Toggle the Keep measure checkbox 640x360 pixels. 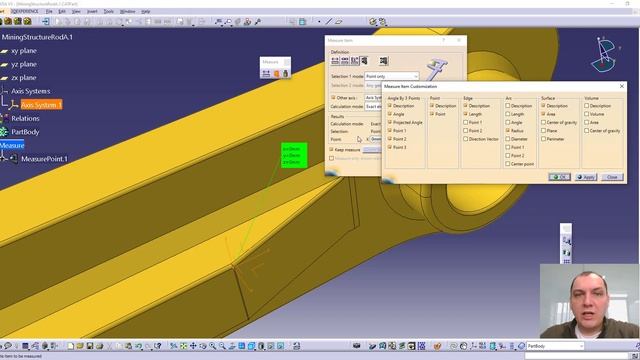pyautogui.click(x=331, y=150)
